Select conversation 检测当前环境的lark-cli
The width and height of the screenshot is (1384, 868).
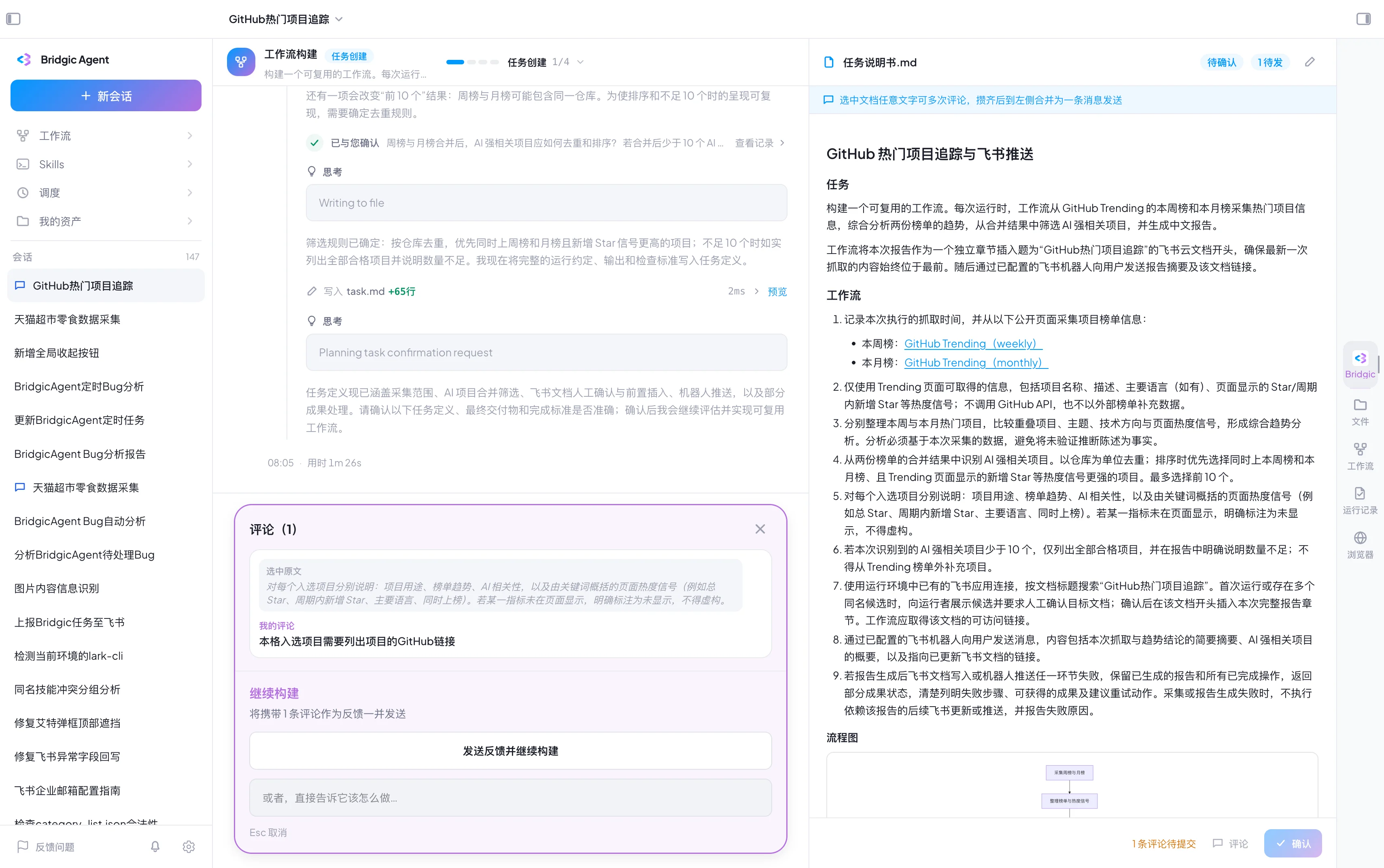coord(106,656)
